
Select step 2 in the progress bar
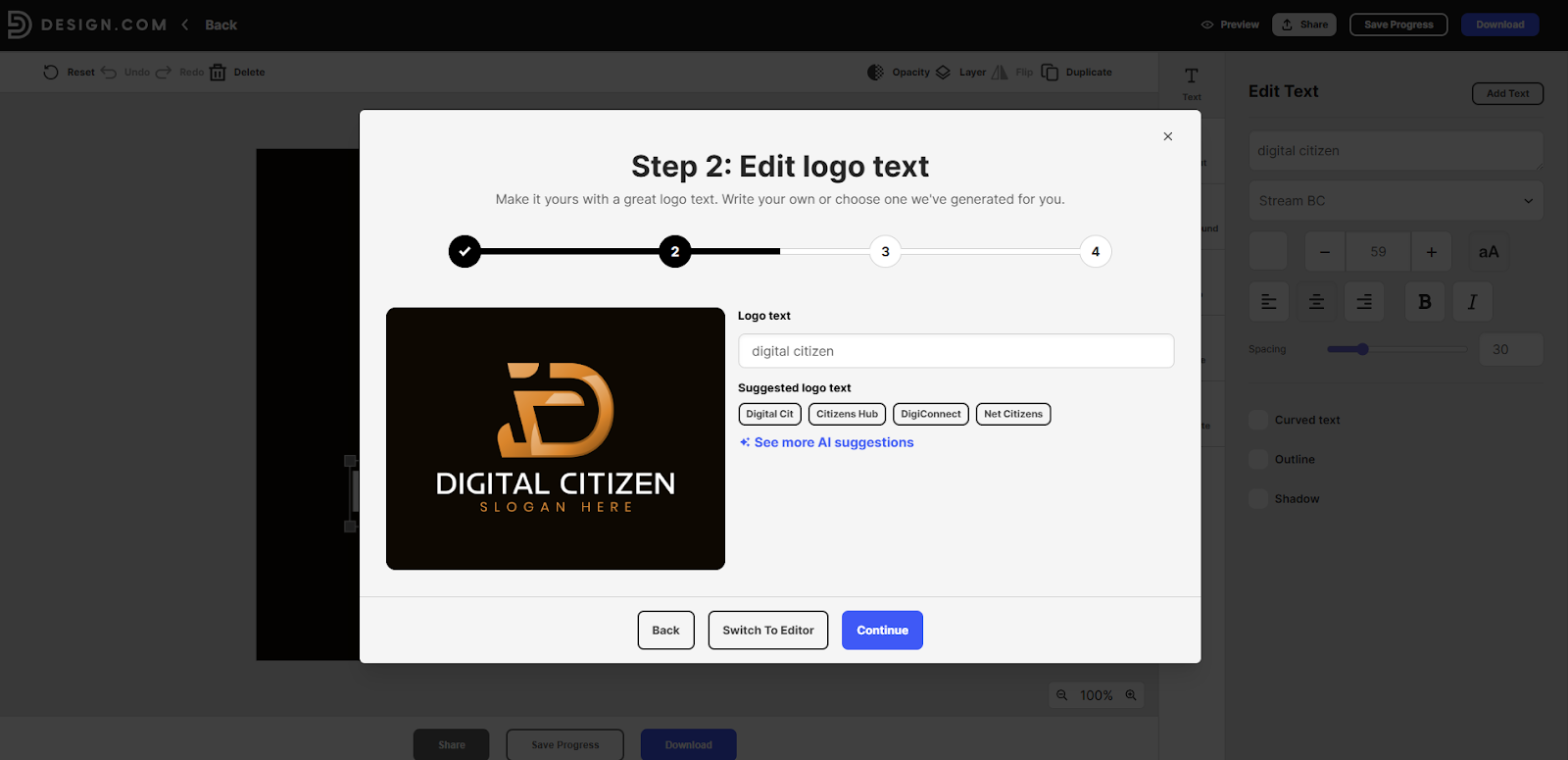(x=675, y=251)
